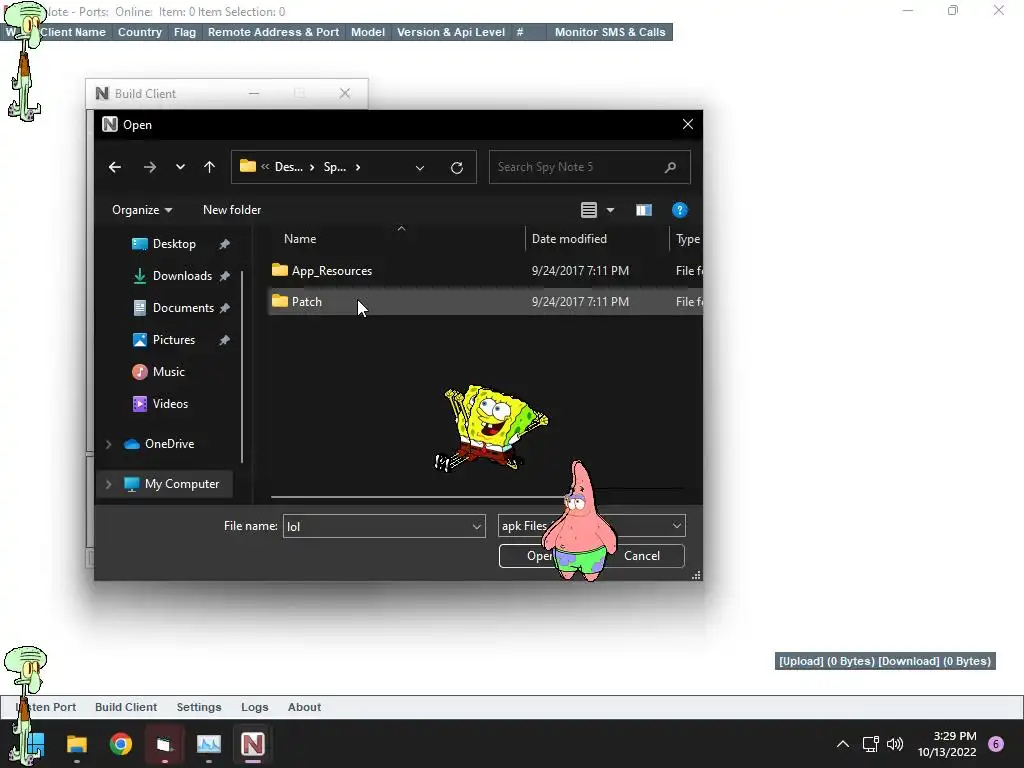Open the resource monitor taskbar icon
The height and width of the screenshot is (768, 1024).
[x=209, y=744]
